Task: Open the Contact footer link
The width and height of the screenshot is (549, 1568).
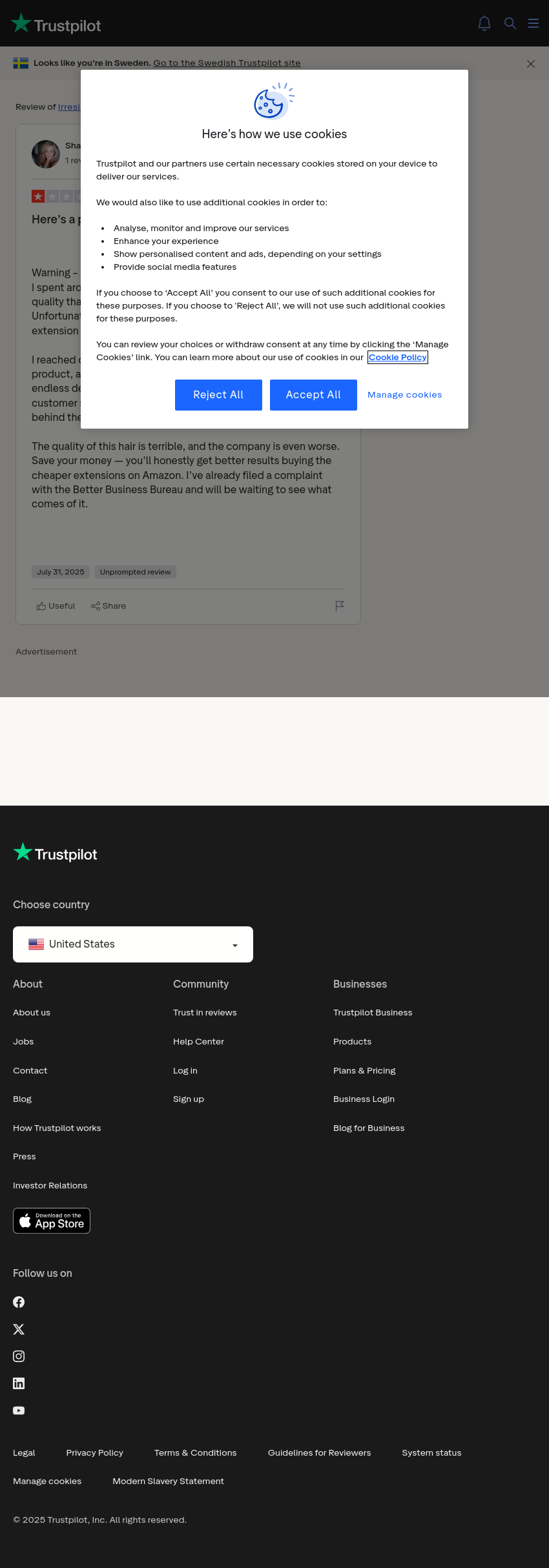Action: point(30,1071)
